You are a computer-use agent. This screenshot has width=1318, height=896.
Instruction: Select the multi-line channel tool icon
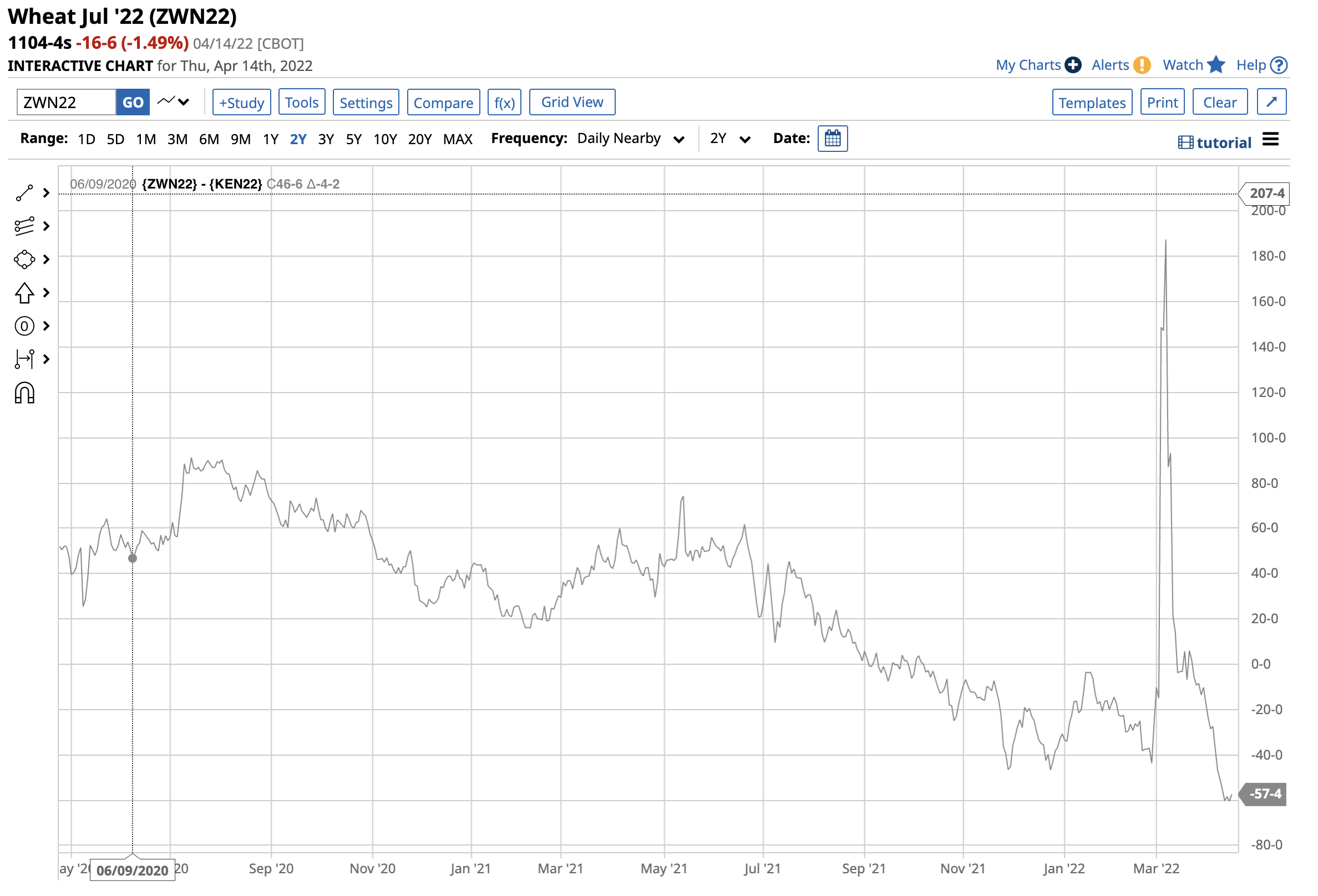pyautogui.click(x=24, y=227)
